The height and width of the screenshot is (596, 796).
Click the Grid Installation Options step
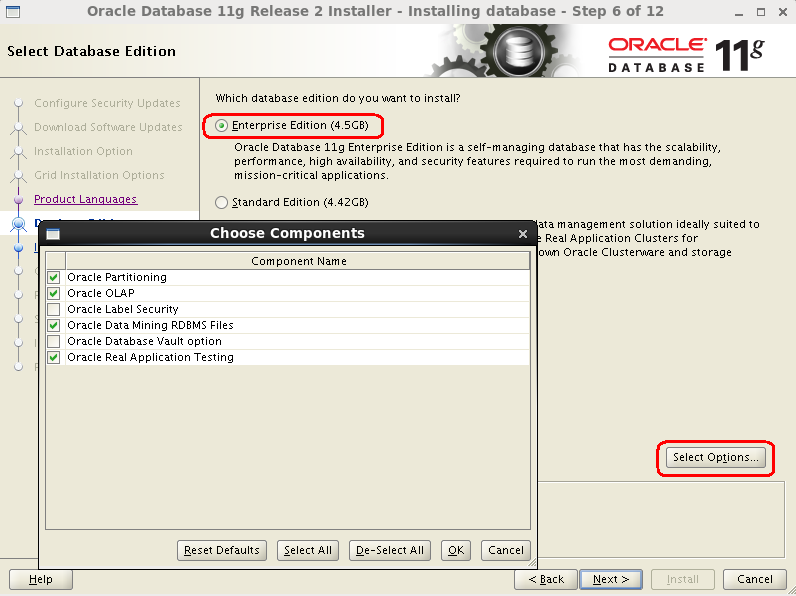pos(99,175)
